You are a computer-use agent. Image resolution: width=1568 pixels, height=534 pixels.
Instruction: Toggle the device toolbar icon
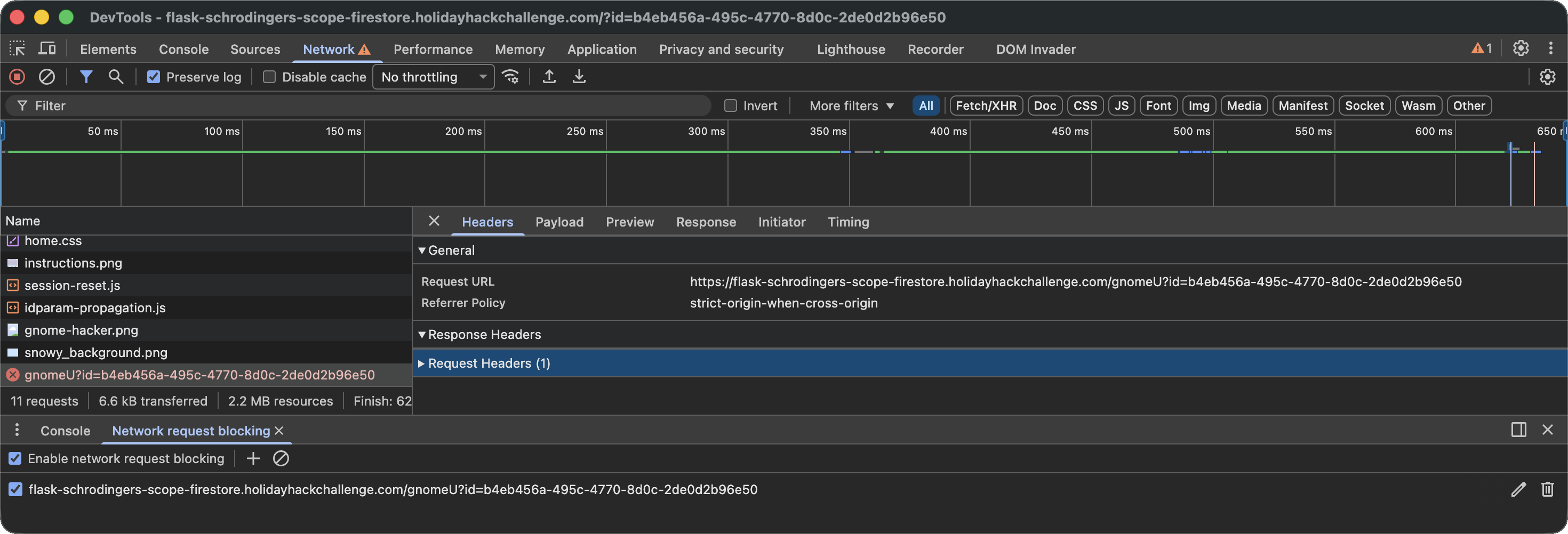click(47, 48)
